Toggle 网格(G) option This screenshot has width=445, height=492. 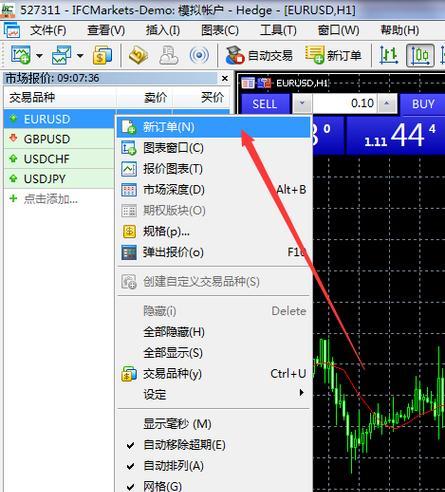(213, 486)
